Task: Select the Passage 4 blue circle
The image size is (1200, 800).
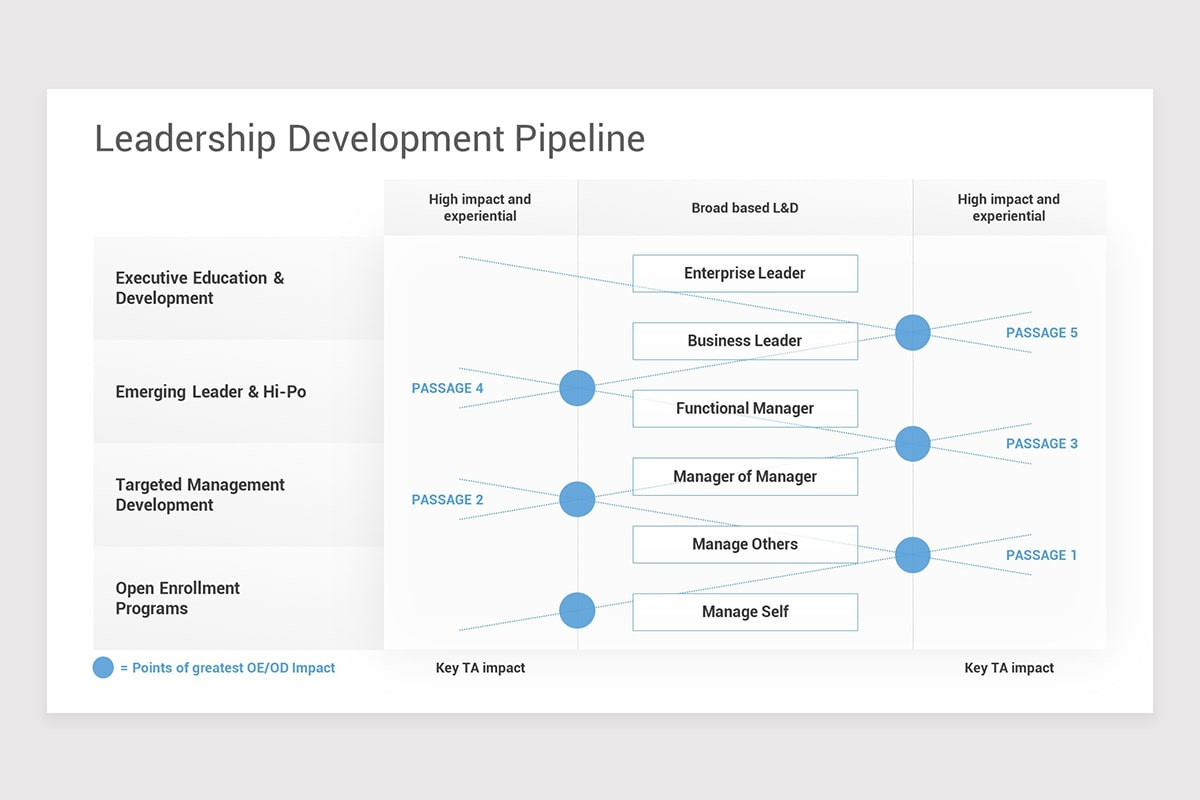Action: pyautogui.click(x=577, y=388)
